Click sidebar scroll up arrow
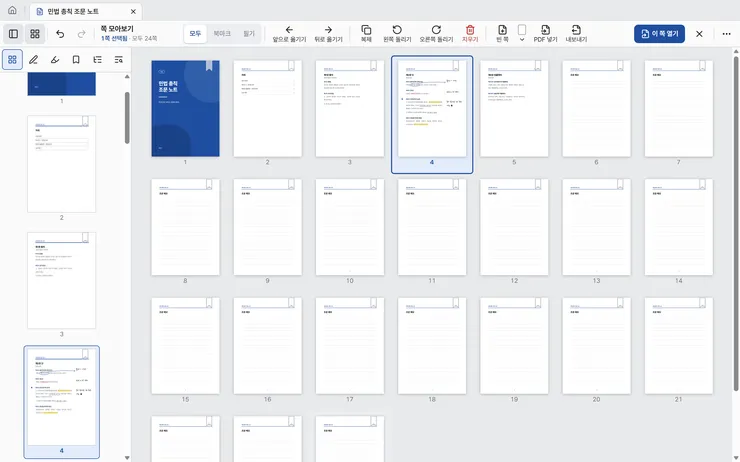740x462 pixels. pos(127,76)
